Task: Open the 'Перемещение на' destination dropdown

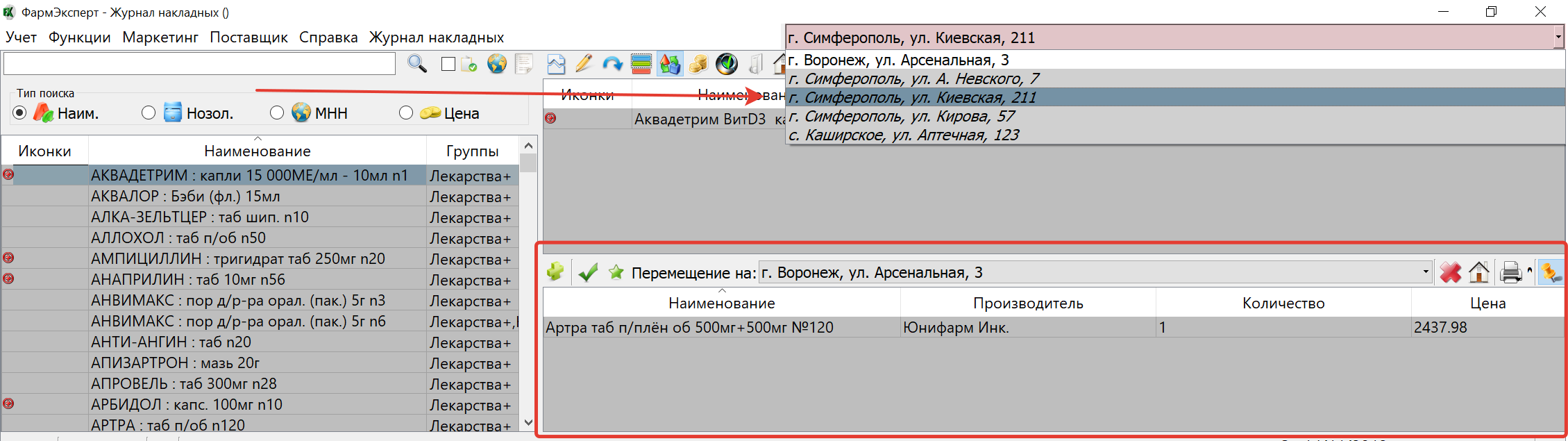Action: click(1426, 272)
